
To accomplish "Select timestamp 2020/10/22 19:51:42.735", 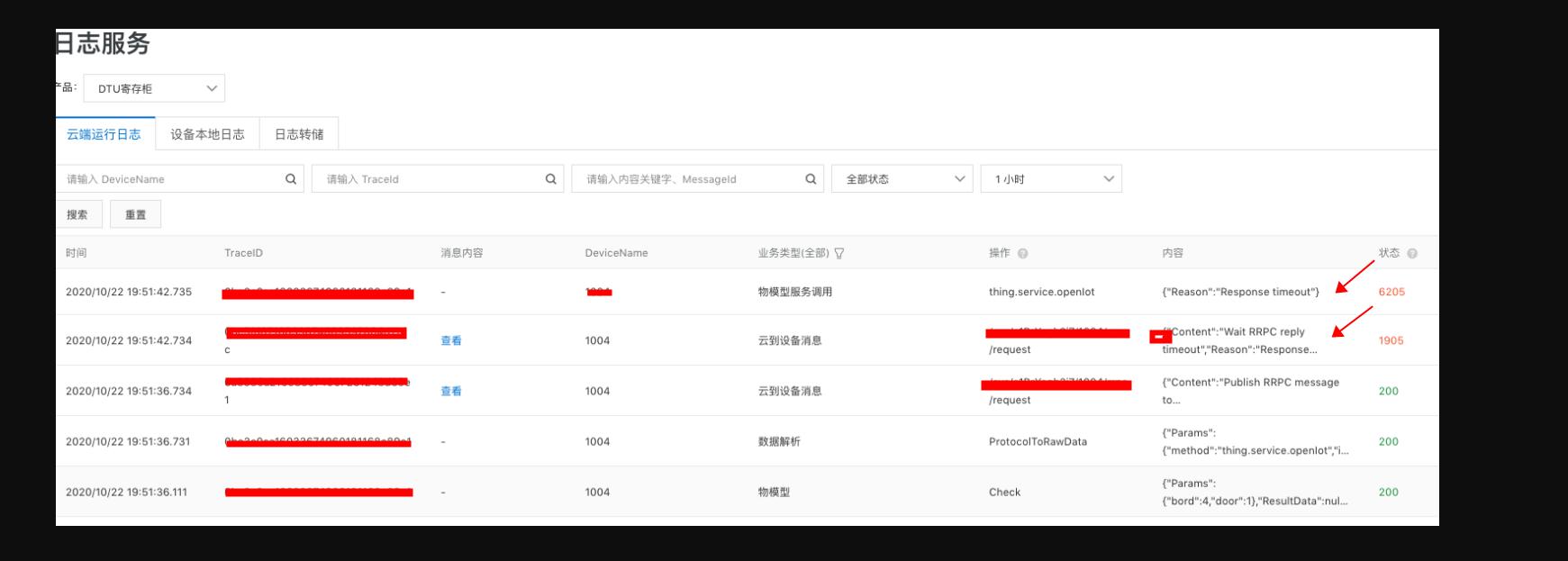I will pos(129,292).
